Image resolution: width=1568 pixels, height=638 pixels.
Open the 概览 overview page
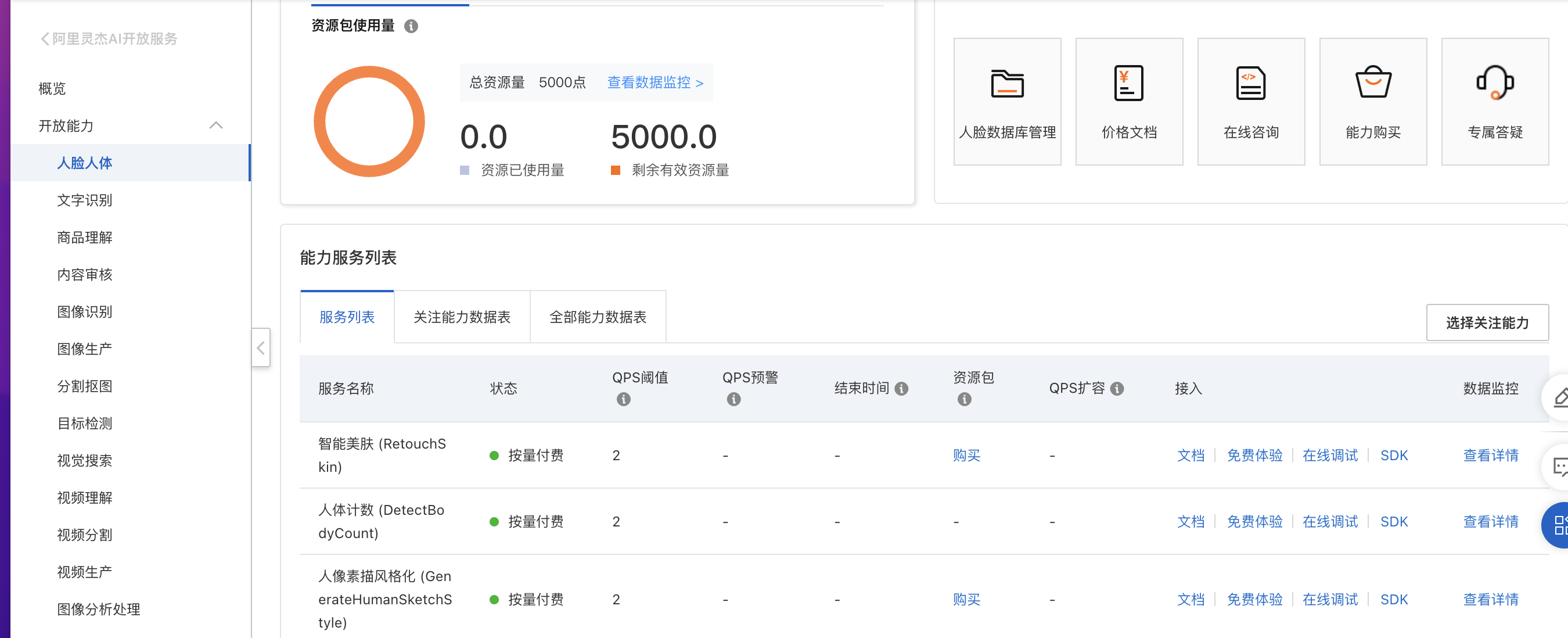(52, 89)
